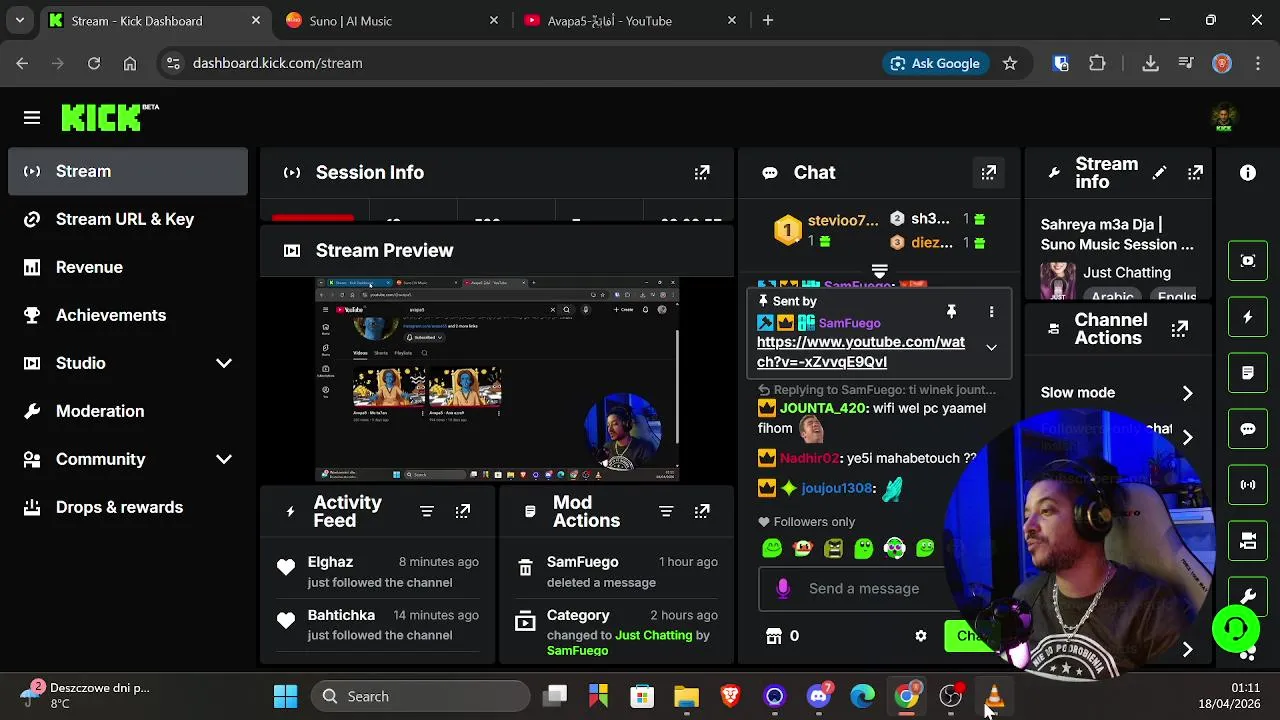Pop out the Chat panel
1280x720 pixels.
tap(988, 173)
